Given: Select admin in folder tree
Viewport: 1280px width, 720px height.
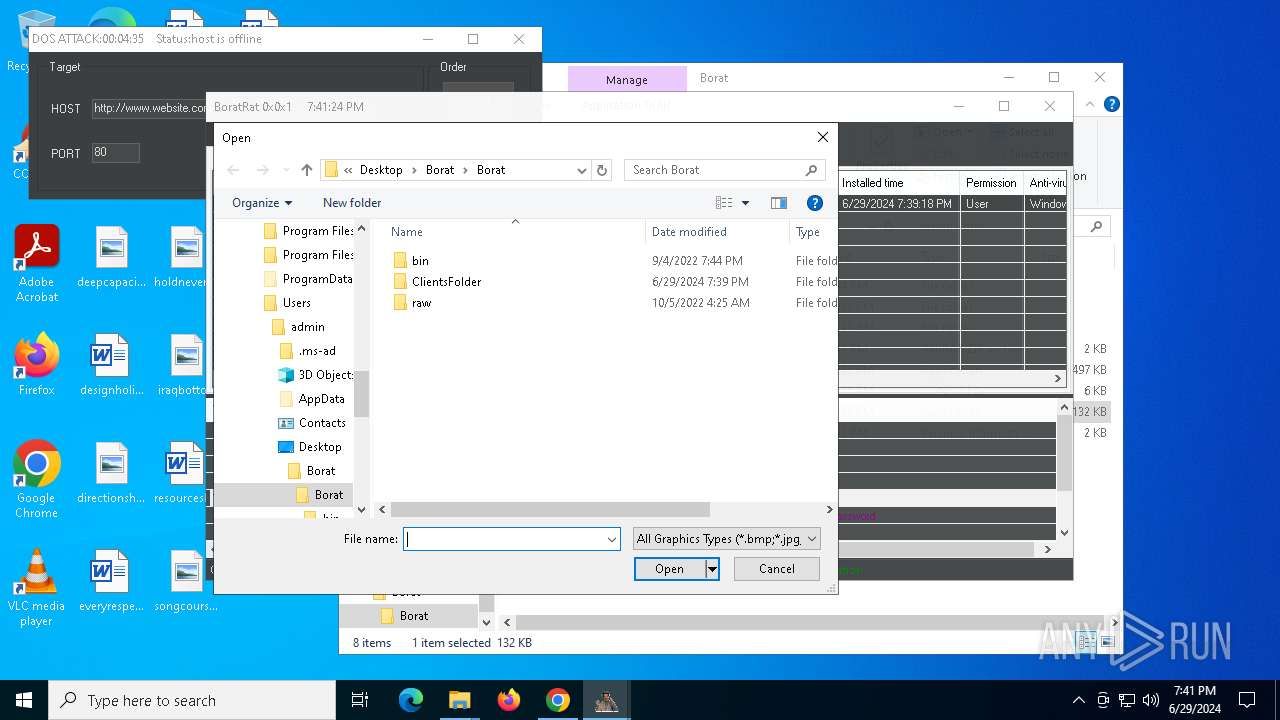Looking at the screenshot, I should click(x=298, y=327).
